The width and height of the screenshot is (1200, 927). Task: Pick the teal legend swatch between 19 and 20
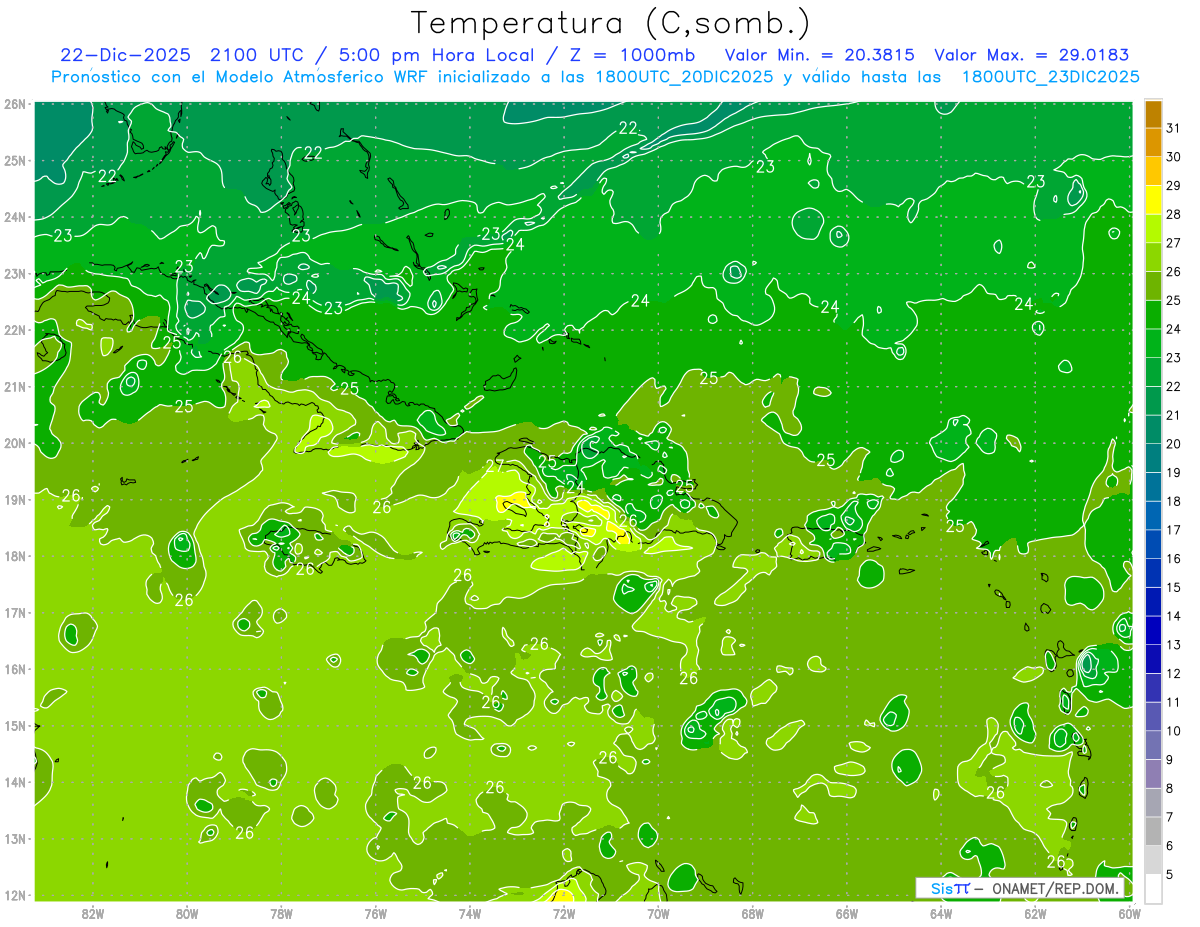(x=1153, y=459)
